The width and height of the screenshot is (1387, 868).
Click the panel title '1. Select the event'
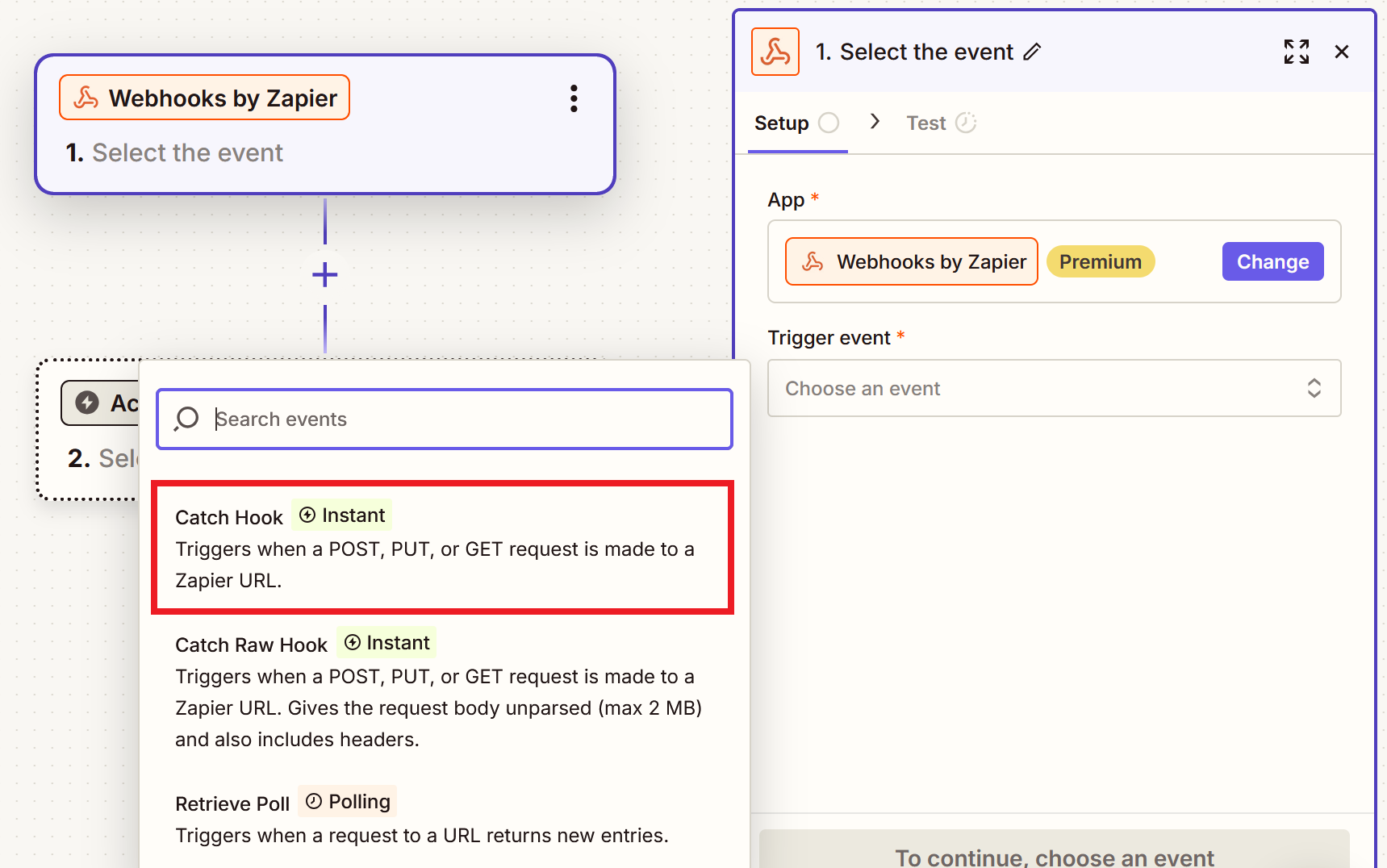pyautogui.click(x=914, y=52)
